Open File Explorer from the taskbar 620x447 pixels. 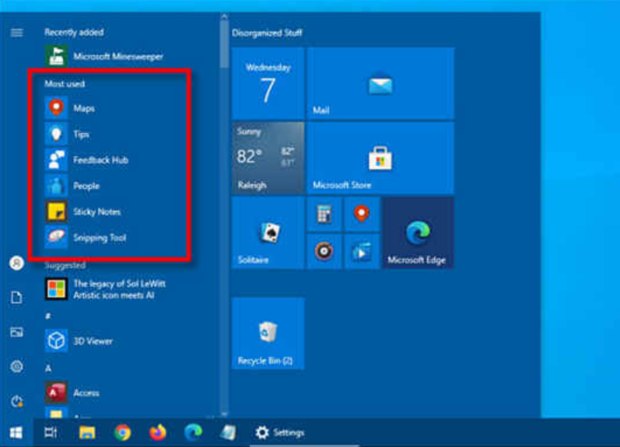click(87, 432)
